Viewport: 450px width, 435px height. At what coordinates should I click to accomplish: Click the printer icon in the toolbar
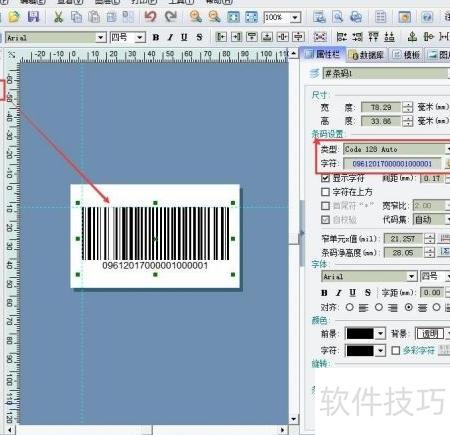click(x=356, y=17)
